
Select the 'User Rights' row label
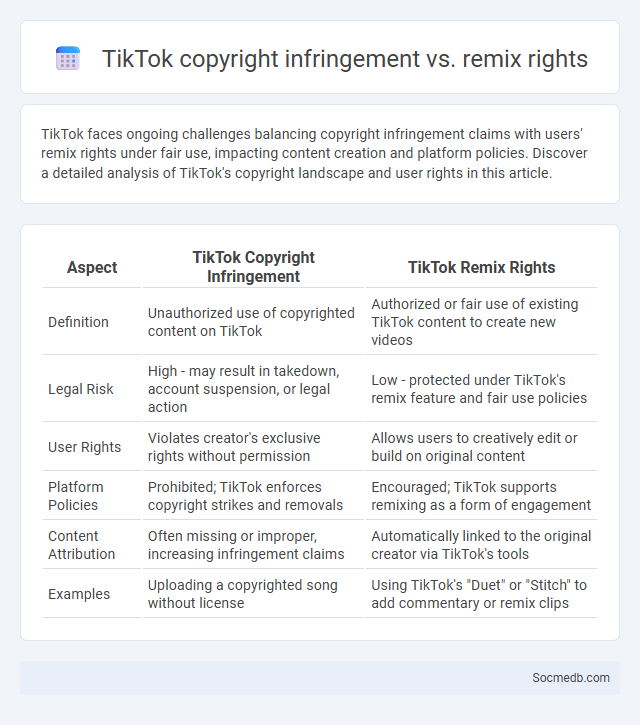[84, 447]
